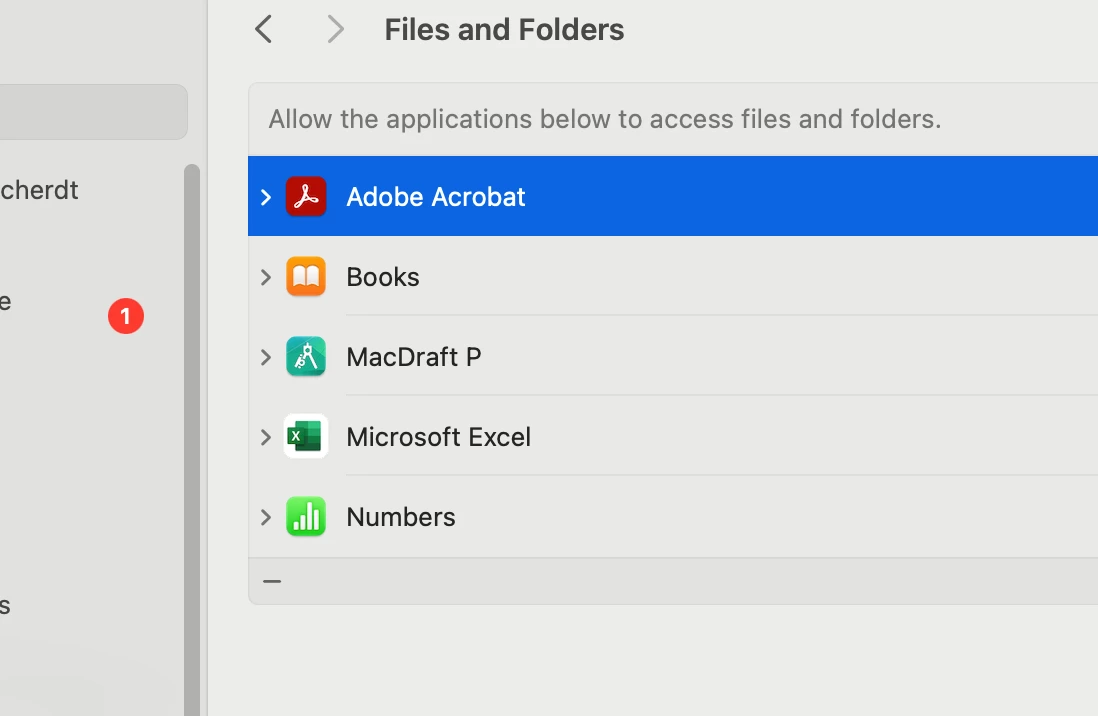Click the red notification badge in sidebar
Screen dimensions: 1098x716
click(x=126, y=316)
